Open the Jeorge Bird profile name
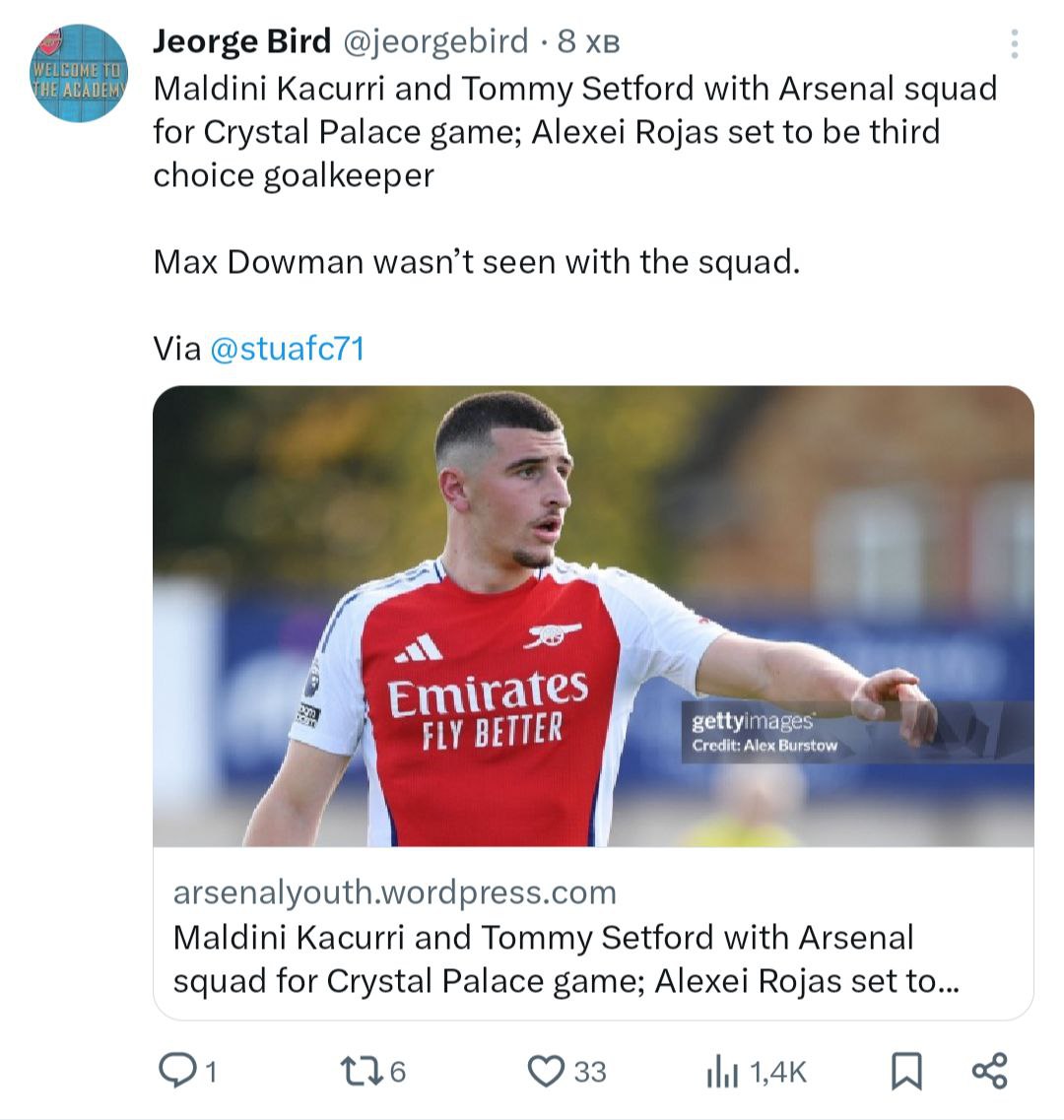Viewport: 1064px width, 1120px height. [242, 41]
